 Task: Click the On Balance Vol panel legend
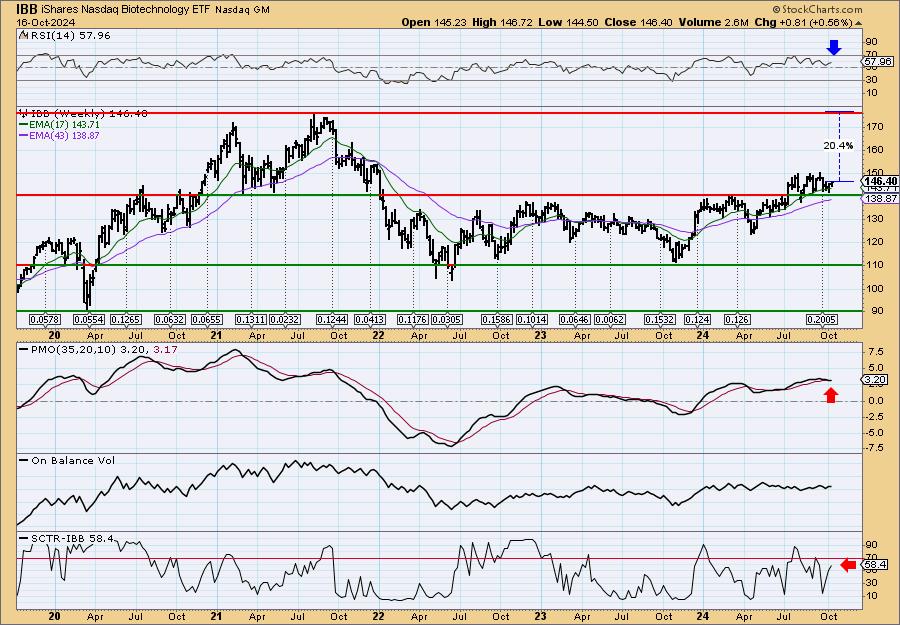coord(67,460)
